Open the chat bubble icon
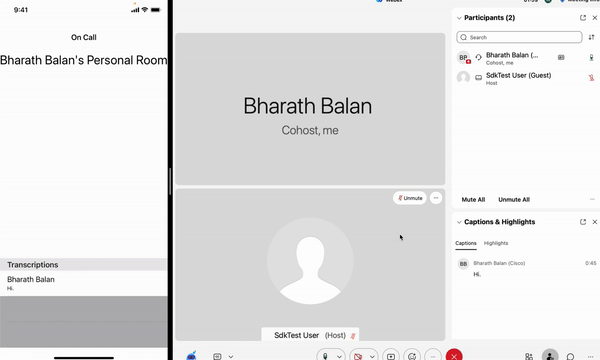This screenshot has height=360, width=600. pyautogui.click(x=570, y=356)
